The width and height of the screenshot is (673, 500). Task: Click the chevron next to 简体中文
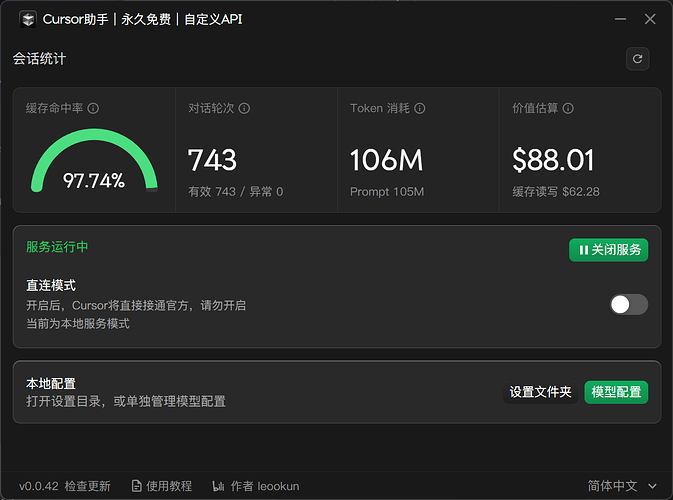(x=652, y=486)
